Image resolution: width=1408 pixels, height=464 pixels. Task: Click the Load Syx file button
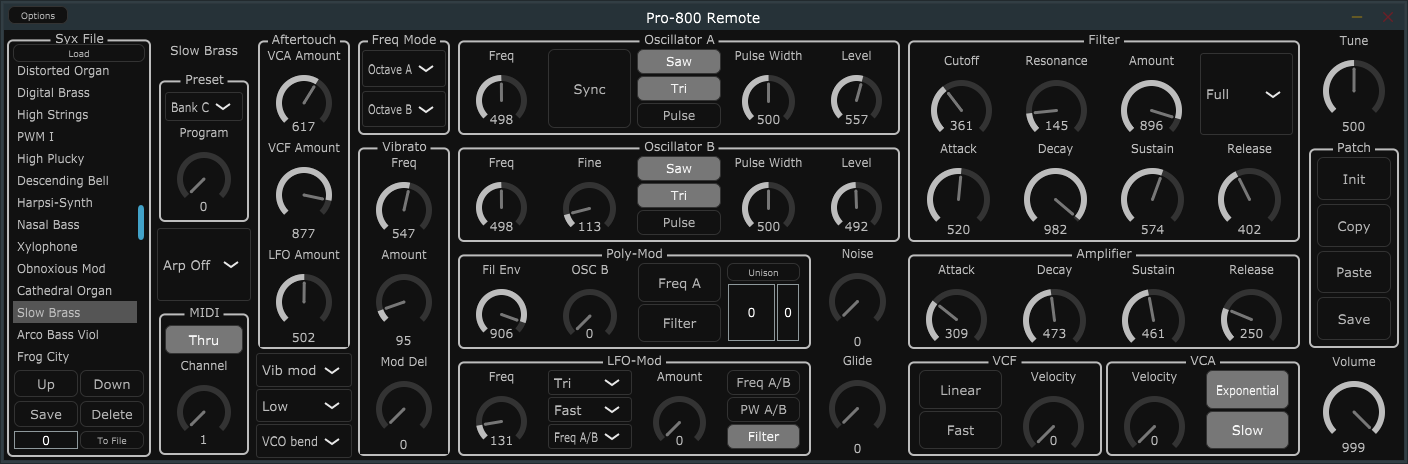pos(79,54)
